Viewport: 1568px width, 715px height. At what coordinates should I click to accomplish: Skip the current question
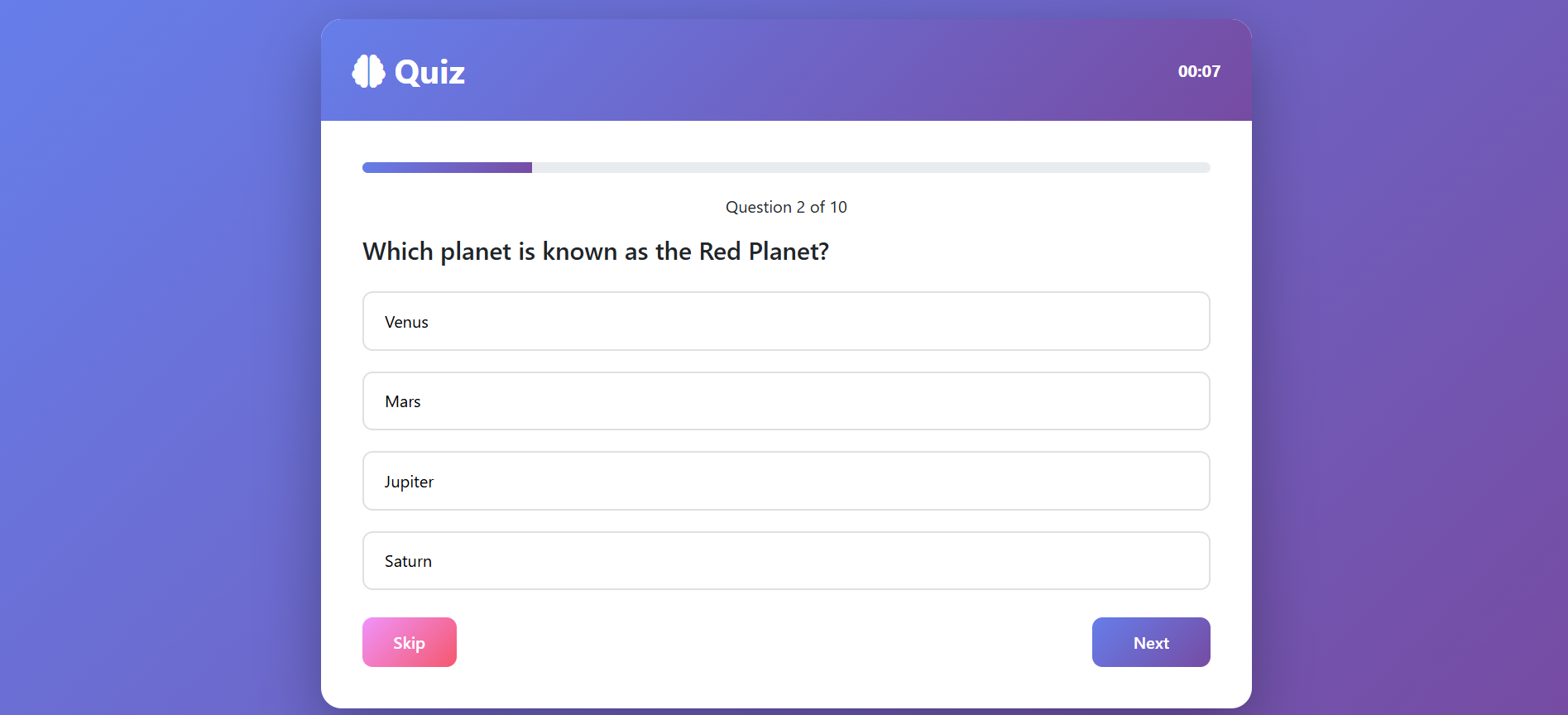click(x=409, y=642)
